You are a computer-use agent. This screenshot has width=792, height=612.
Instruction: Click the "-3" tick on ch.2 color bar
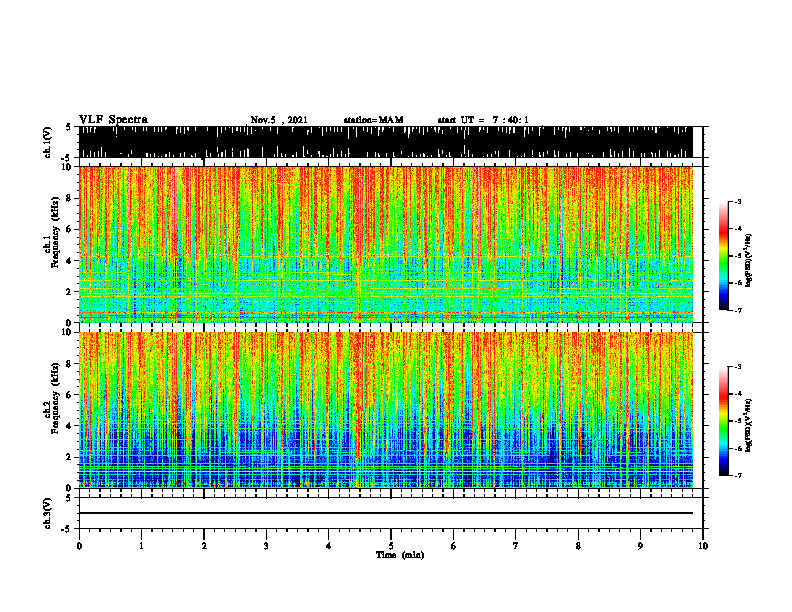tap(738, 367)
